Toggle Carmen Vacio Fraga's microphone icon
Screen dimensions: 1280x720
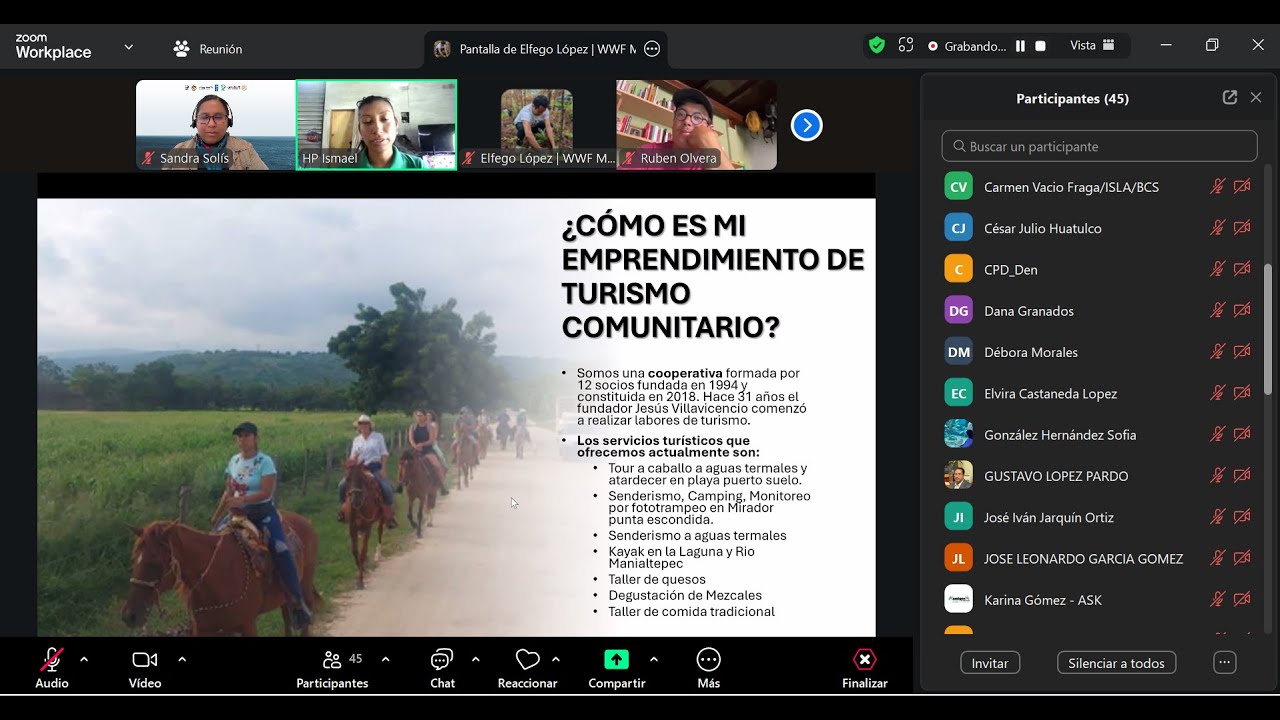click(1217, 187)
